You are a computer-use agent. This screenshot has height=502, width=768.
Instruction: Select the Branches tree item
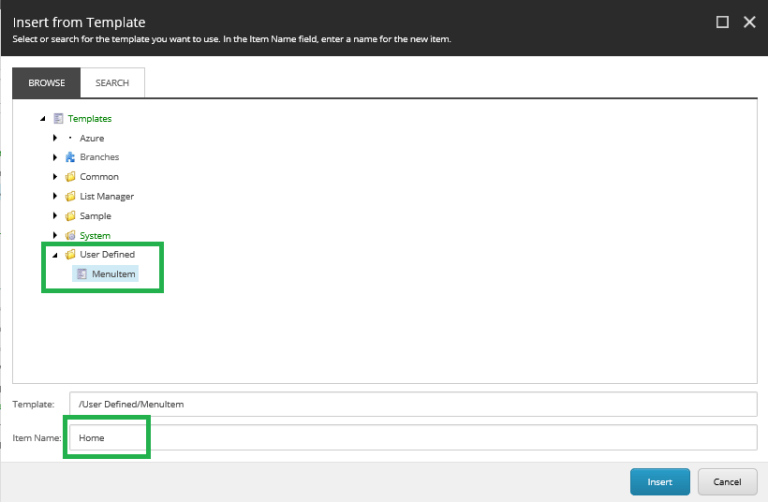[99, 157]
